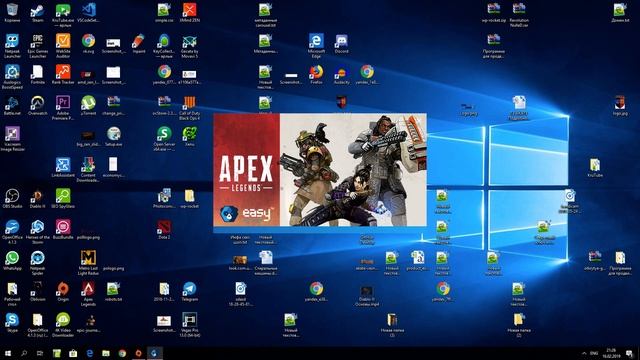Select the OBS Studio desktop icon
This screenshot has width=640, height=360.
click(12, 198)
